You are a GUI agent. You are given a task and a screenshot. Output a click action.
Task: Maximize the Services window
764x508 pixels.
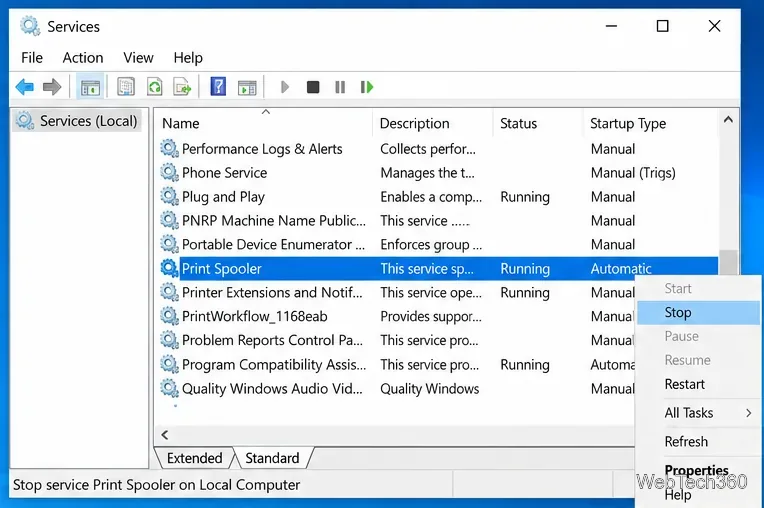click(x=663, y=26)
